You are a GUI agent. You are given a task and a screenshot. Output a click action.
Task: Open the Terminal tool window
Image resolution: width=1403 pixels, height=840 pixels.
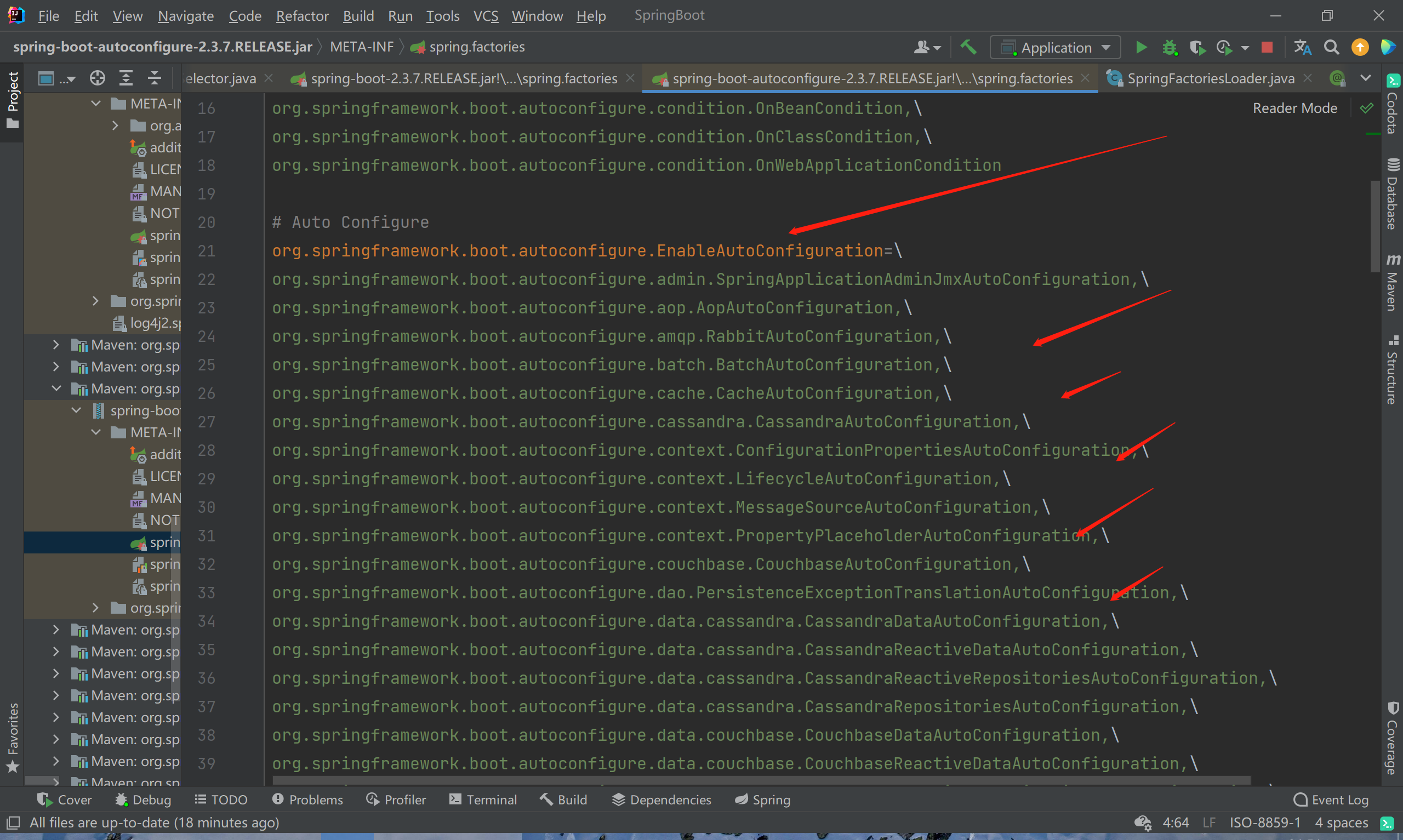[483, 800]
